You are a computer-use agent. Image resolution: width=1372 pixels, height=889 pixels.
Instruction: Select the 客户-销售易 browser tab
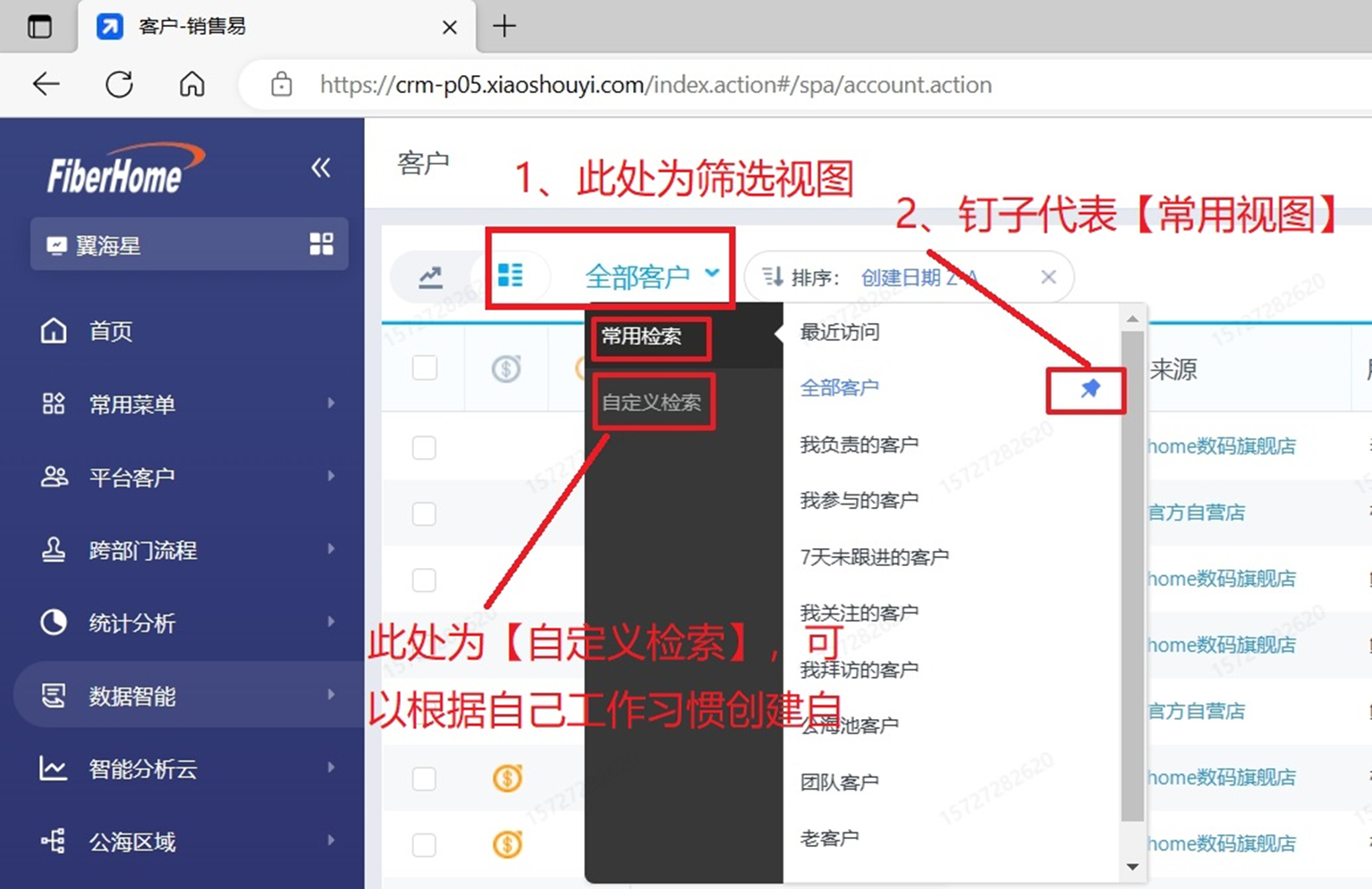click(276, 27)
